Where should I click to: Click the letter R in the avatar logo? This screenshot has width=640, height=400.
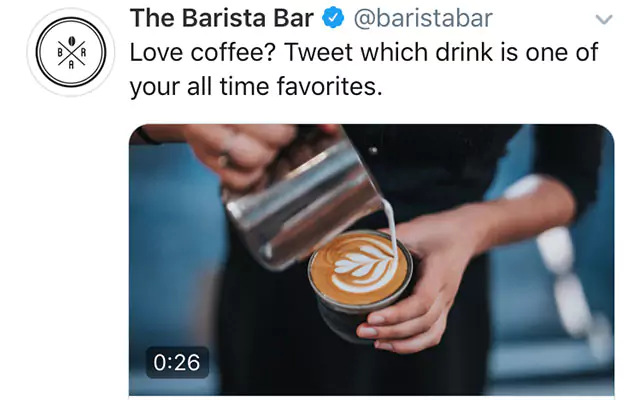83,52
